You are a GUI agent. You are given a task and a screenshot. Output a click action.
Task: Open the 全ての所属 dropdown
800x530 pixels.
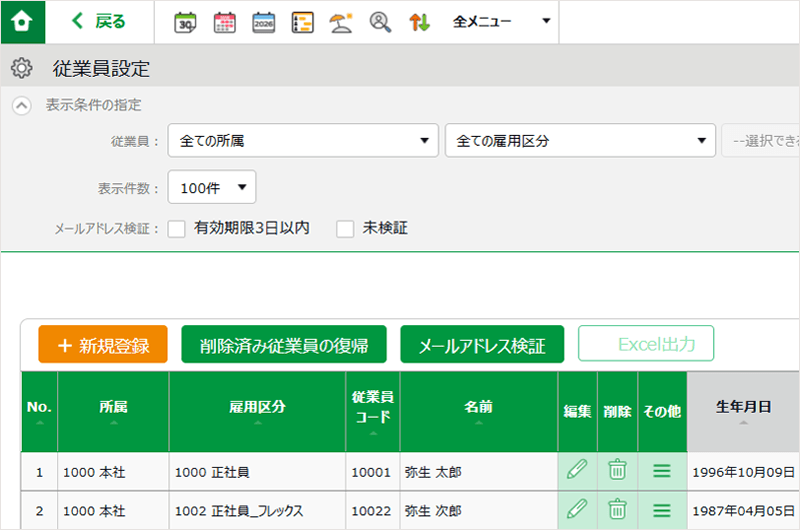coord(303,141)
